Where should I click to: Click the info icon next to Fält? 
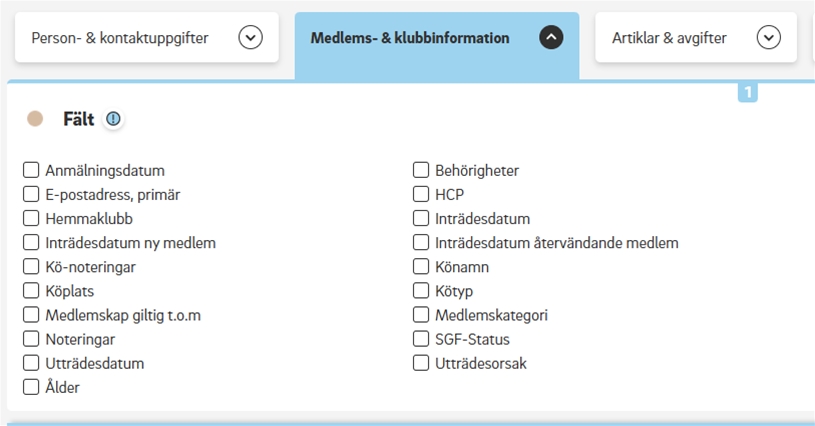(113, 119)
